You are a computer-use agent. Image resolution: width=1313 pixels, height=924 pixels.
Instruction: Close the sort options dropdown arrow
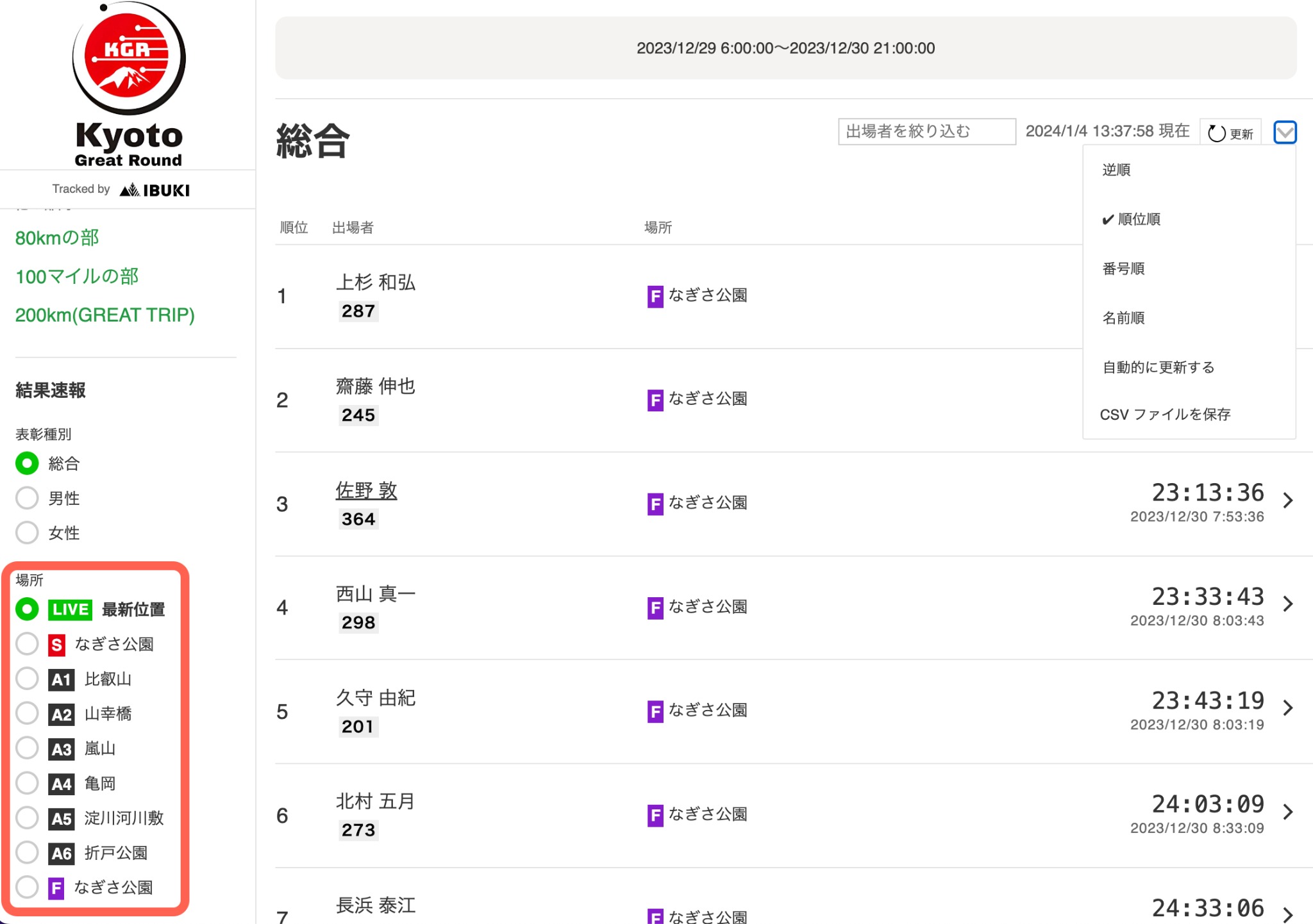1285,133
